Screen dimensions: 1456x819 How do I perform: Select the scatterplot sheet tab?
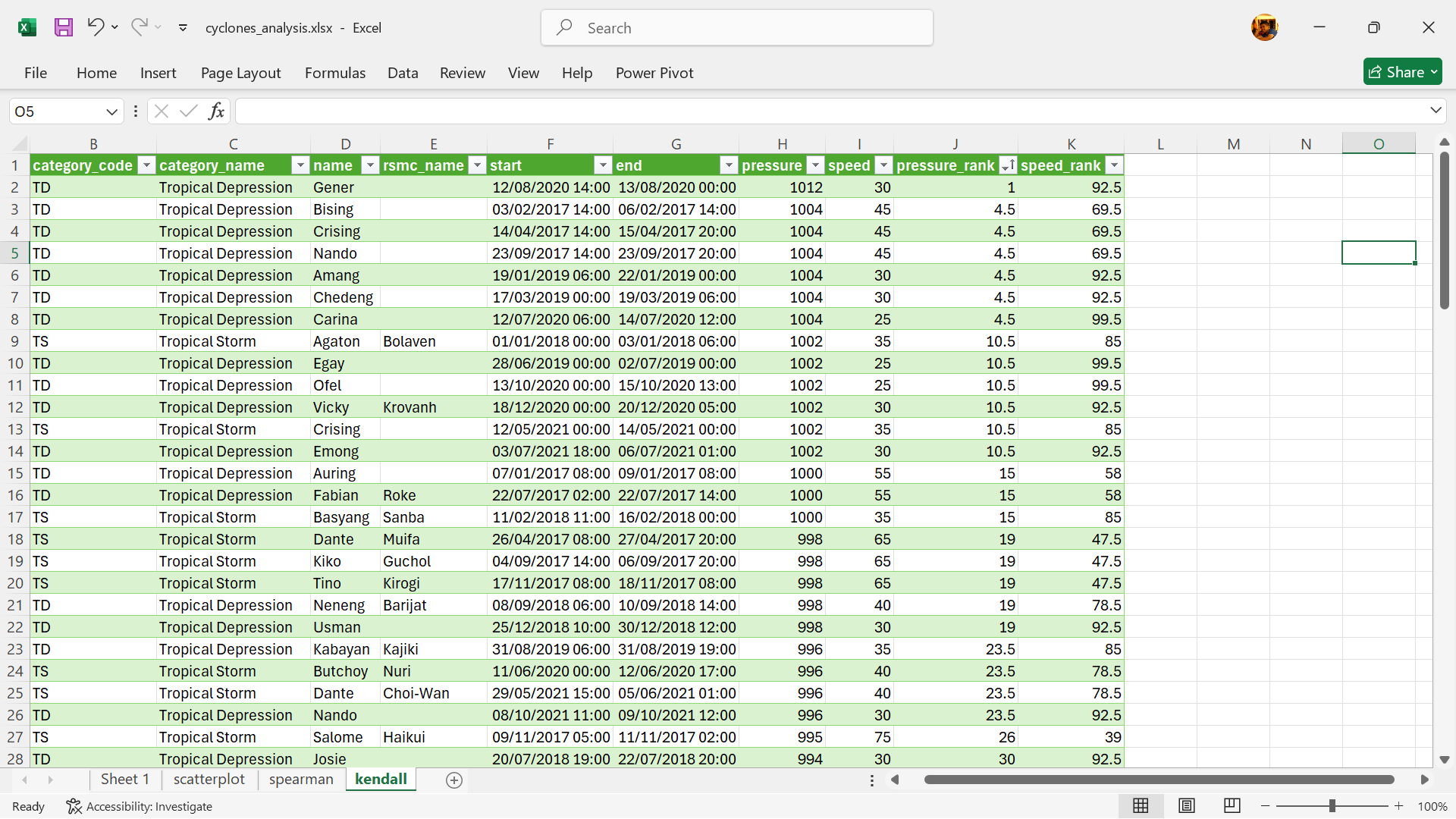(x=209, y=780)
